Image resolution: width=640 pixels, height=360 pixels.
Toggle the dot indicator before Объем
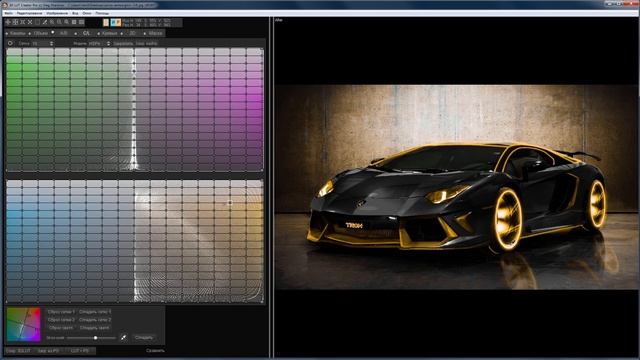pyautogui.click(x=29, y=34)
